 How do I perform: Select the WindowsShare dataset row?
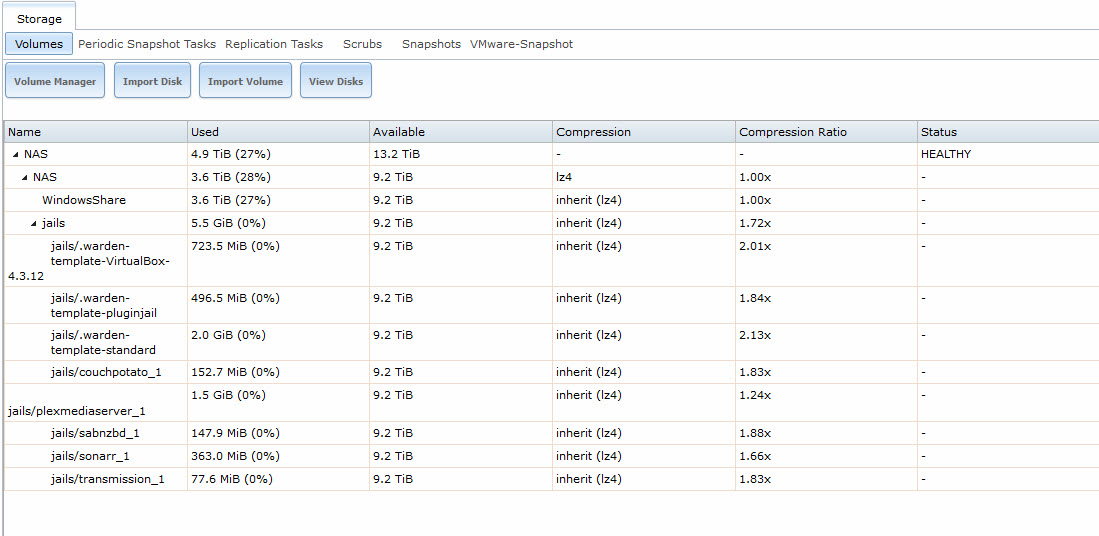(x=551, y=200)
